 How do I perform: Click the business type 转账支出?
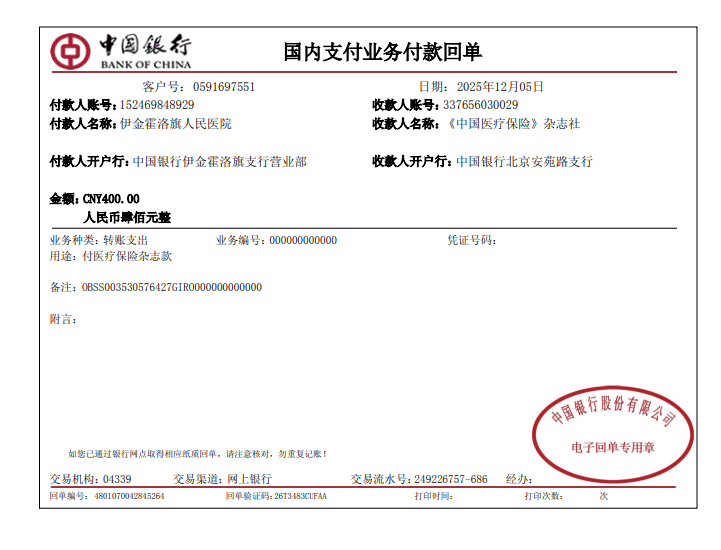point(125,241)
